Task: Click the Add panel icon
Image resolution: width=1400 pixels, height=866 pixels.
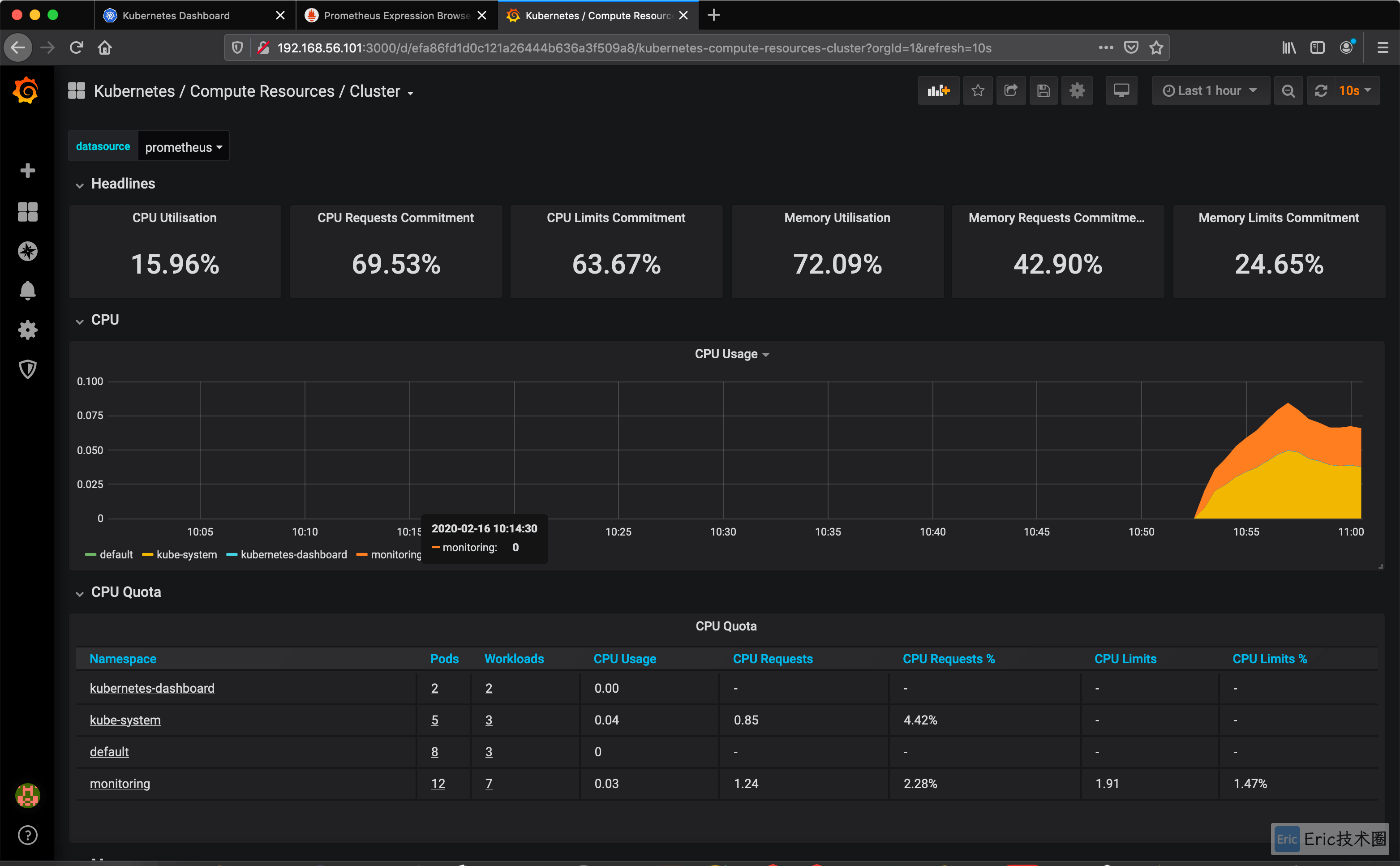Action: point(938,90)
